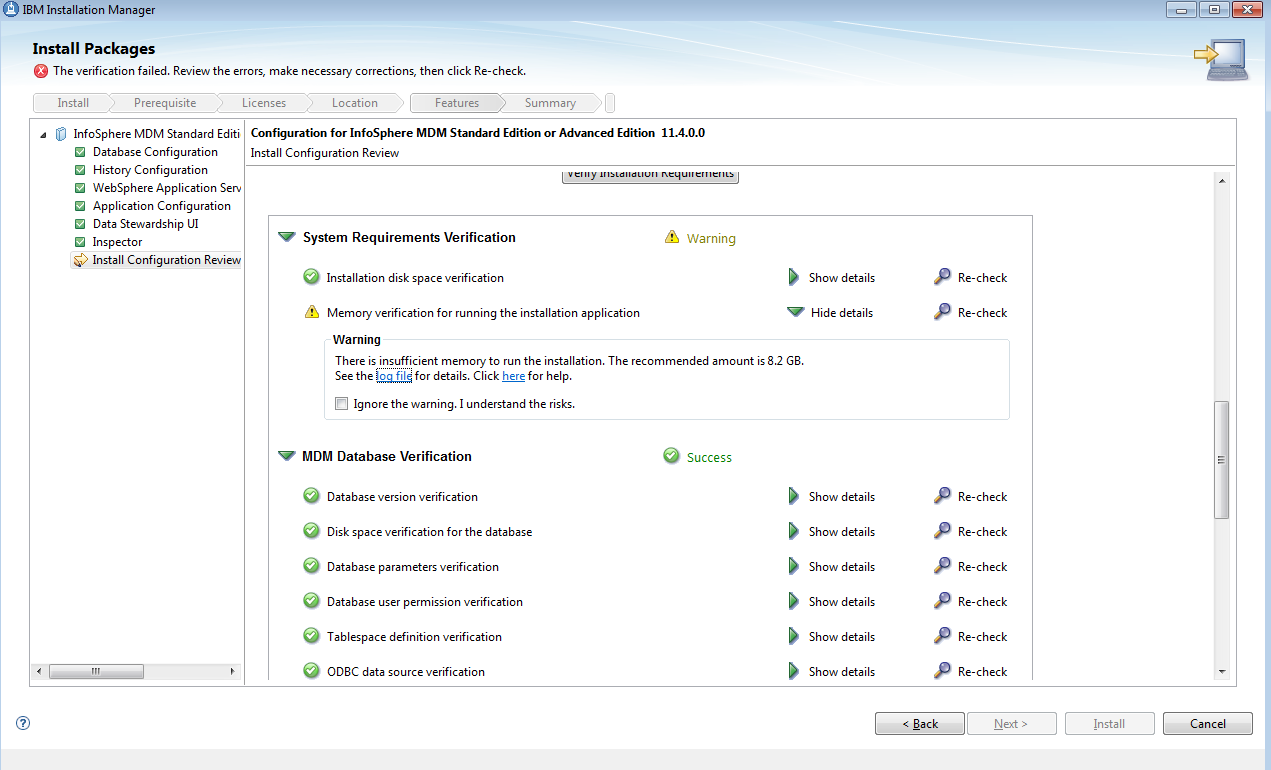Click green check icon beside ODBC data source verification

pyautogui.click(x=311, y=671)
